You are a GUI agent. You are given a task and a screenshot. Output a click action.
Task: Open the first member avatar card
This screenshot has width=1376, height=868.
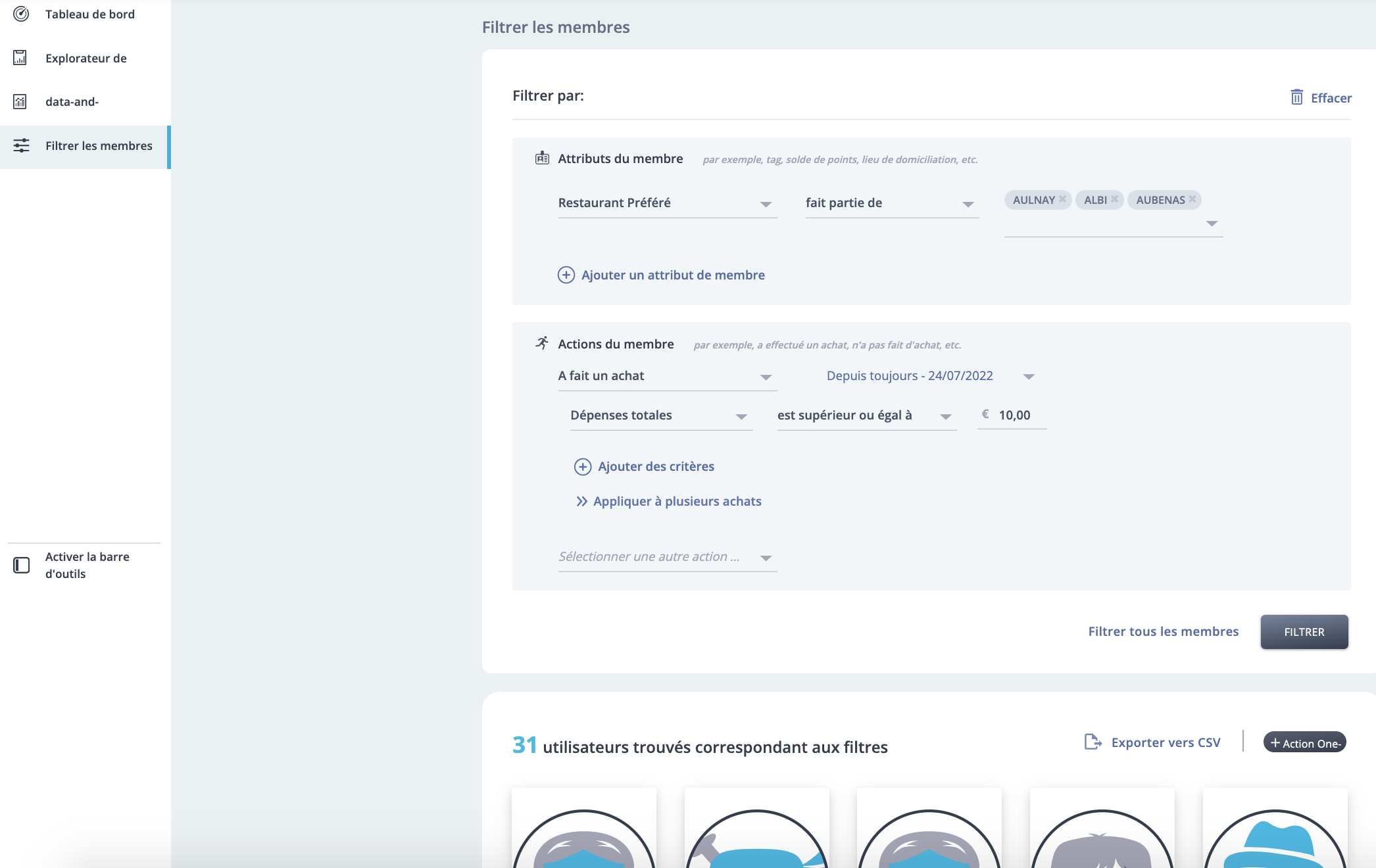pos(584,828)
